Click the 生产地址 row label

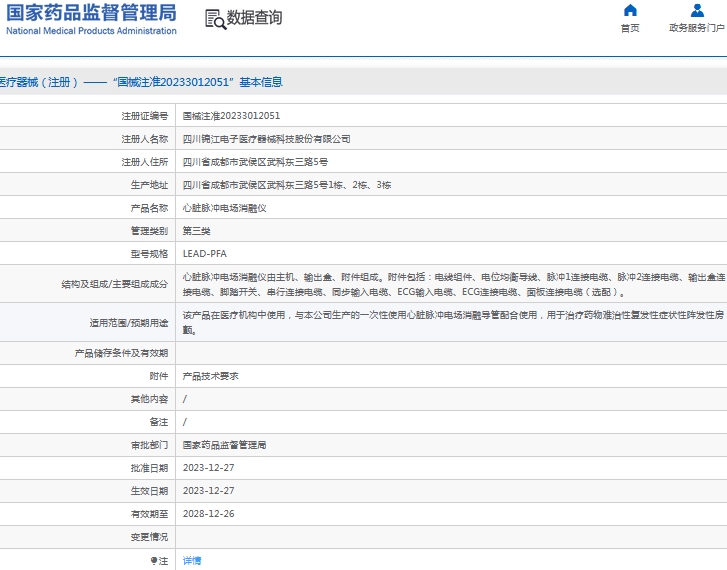pos(149,185)
